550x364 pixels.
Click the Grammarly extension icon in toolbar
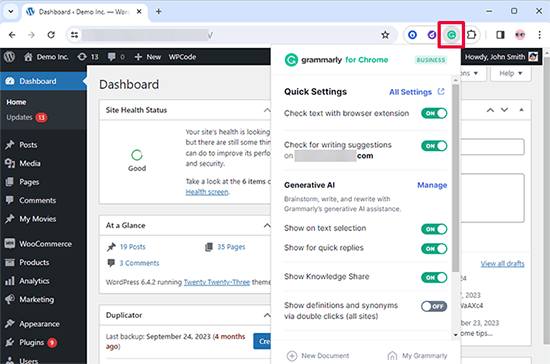point(451,35)
